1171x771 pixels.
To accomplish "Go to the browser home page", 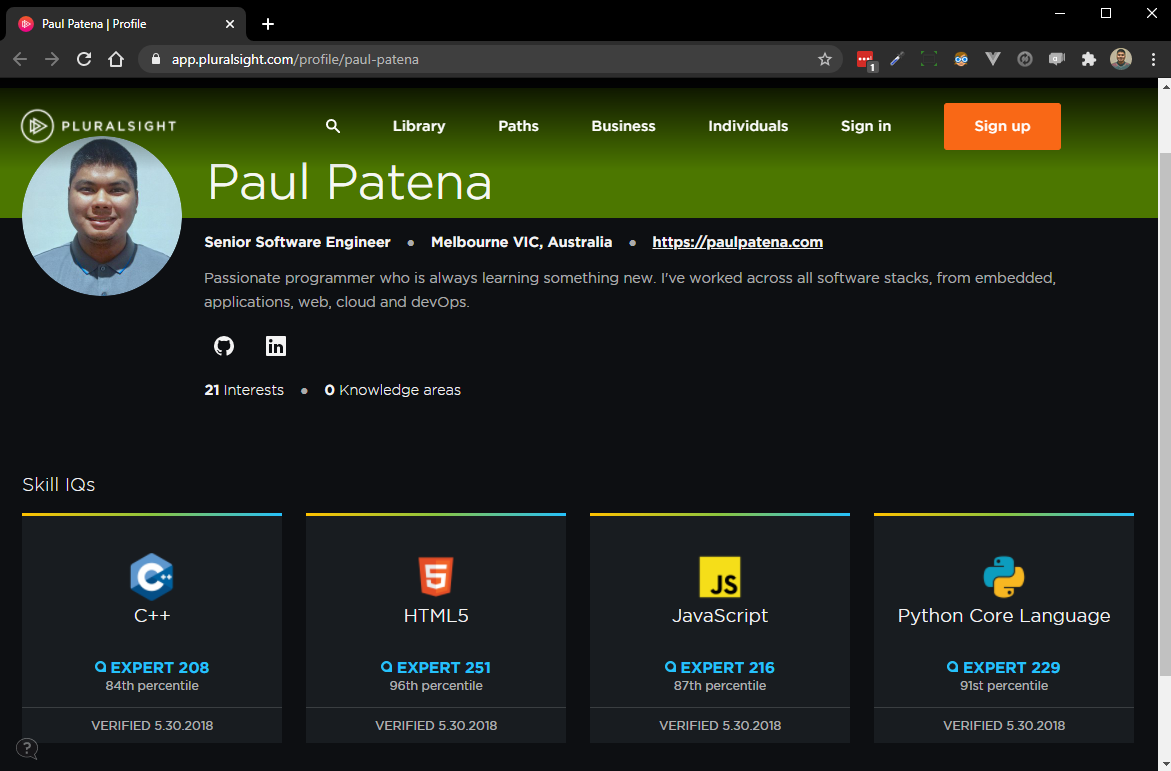I will click(x=116, y=59).
